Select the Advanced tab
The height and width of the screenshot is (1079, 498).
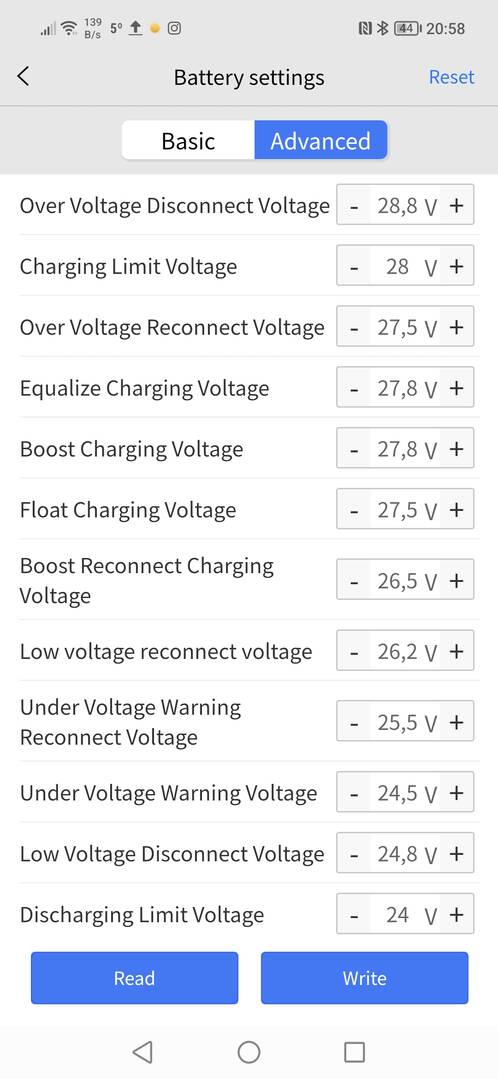click(x=321, y=140)
